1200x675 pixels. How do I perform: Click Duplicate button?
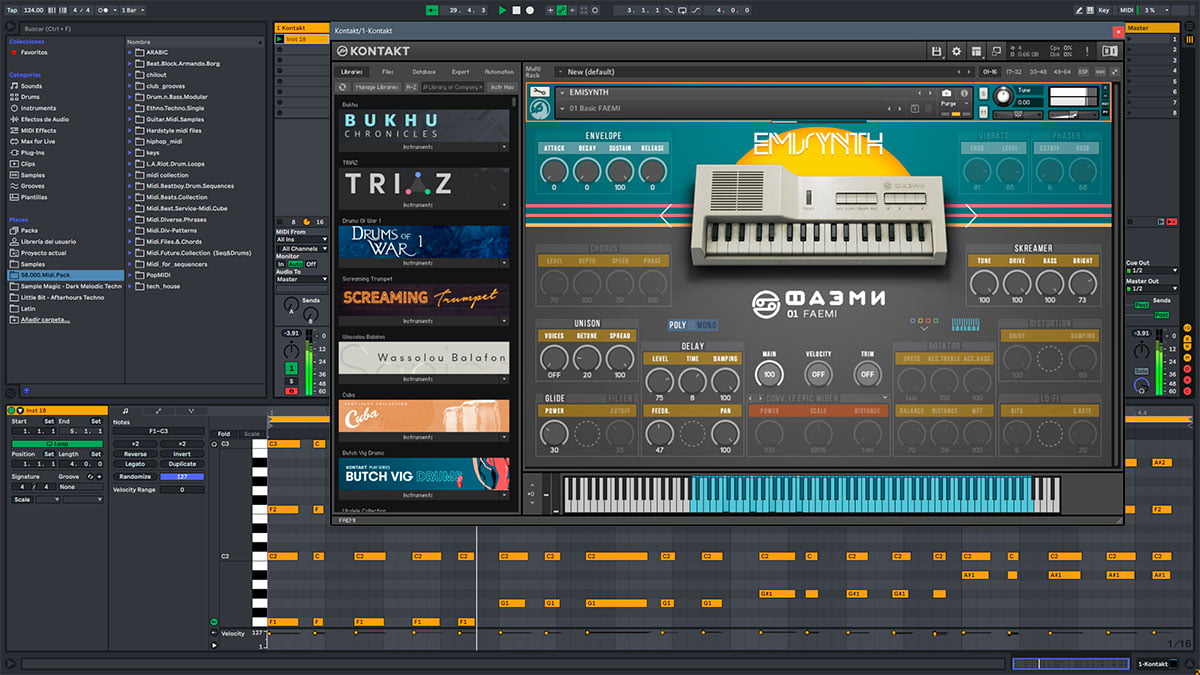(x=182, y=464)
